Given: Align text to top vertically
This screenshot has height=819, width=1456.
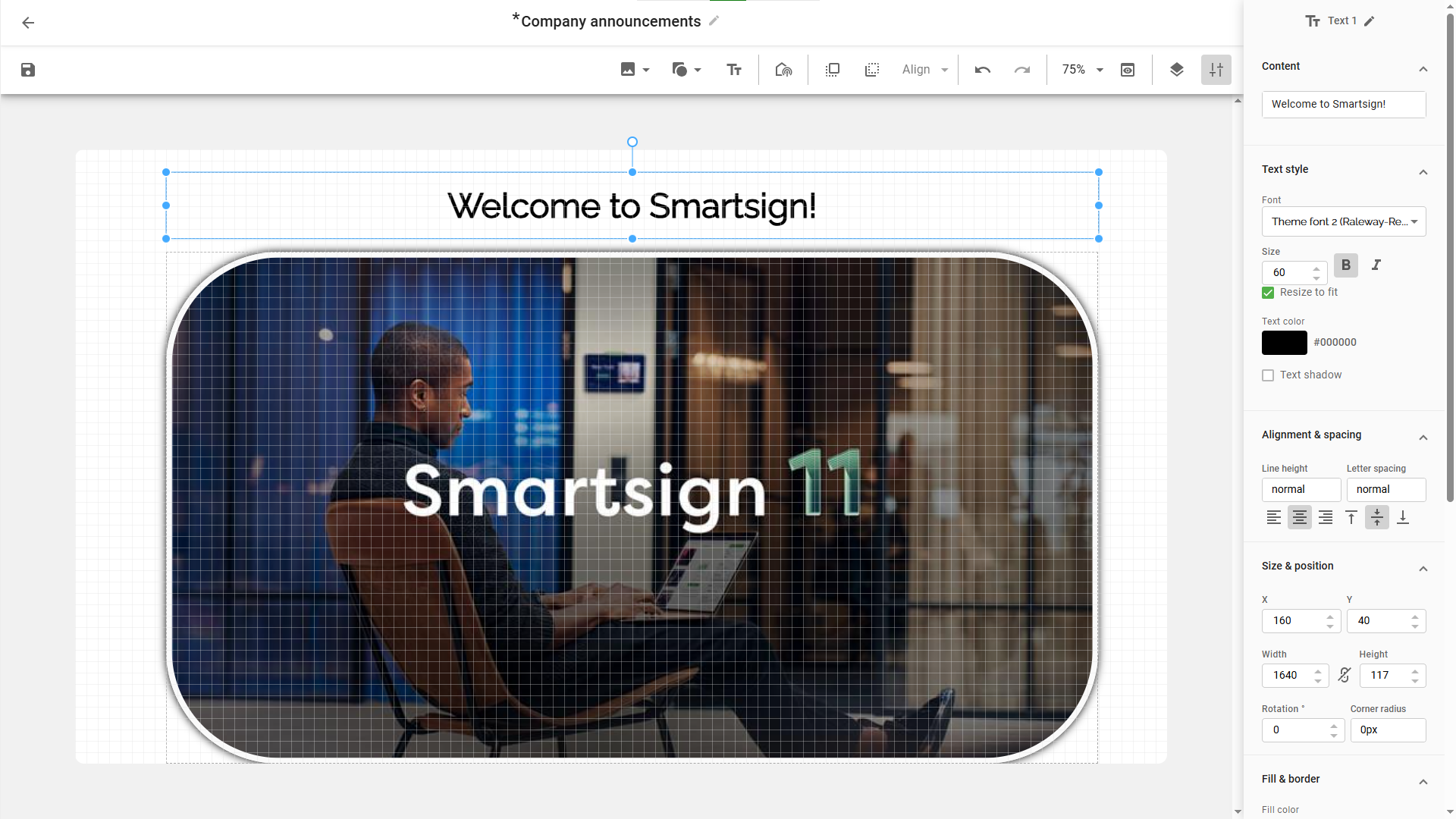Looking at the screenshot, I should click(1351, 517).
